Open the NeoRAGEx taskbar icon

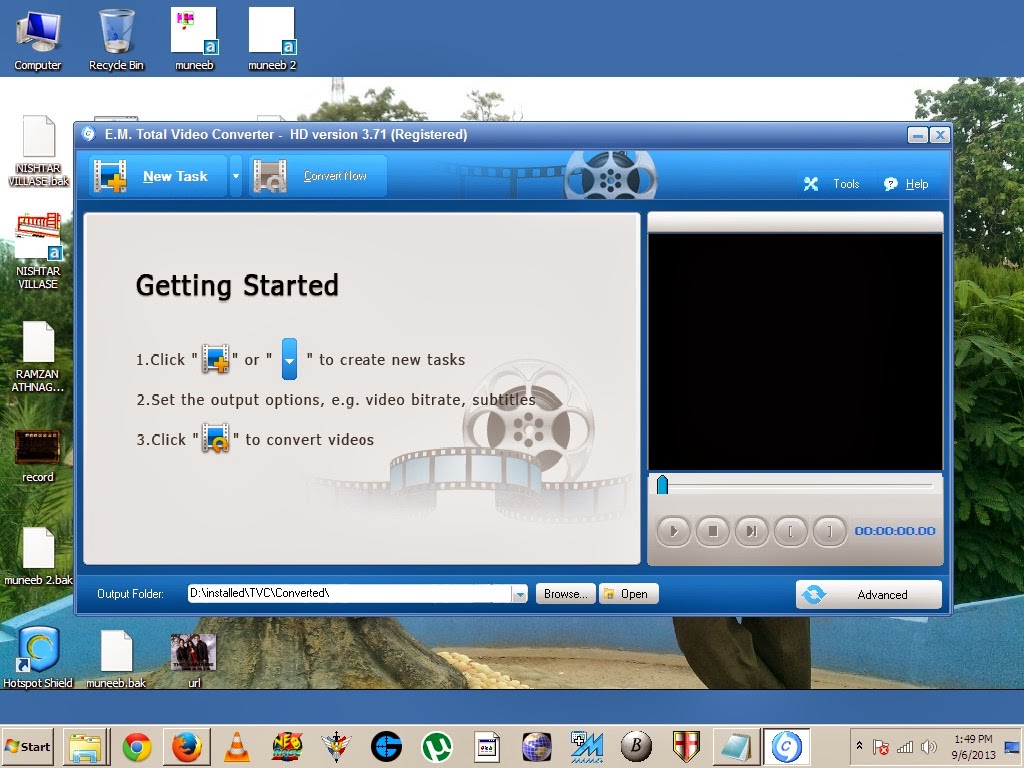[287, 747]
